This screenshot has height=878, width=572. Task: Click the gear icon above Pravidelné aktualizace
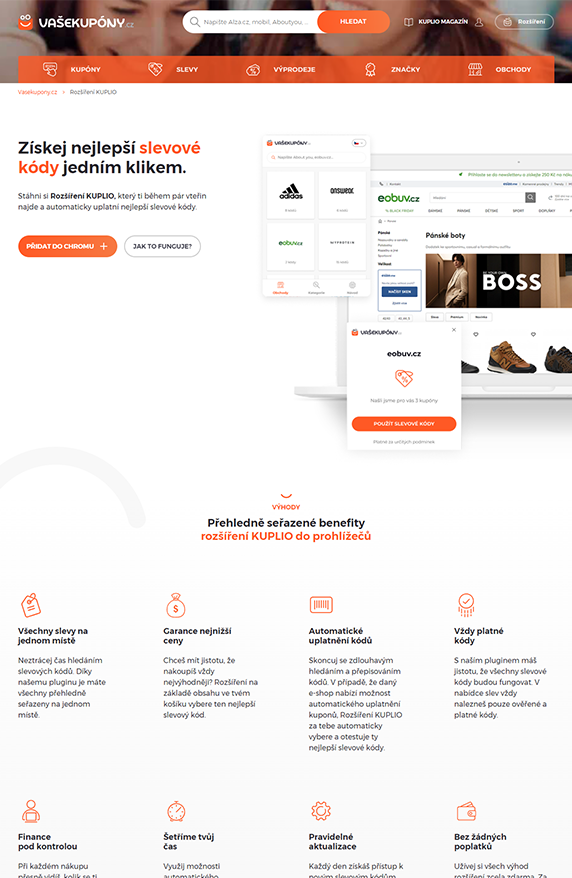point(321,811)
